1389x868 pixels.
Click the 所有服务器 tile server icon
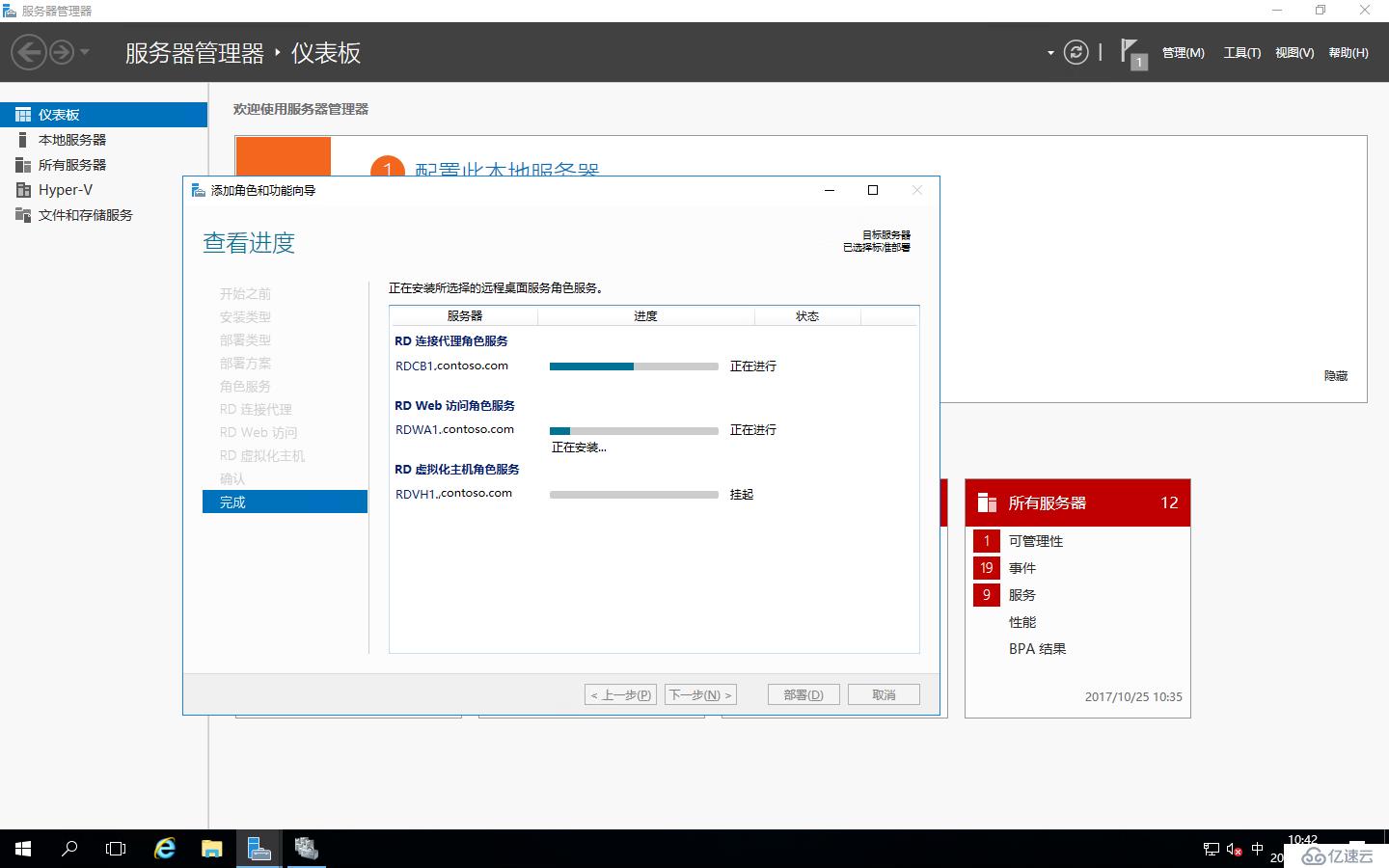987,502
